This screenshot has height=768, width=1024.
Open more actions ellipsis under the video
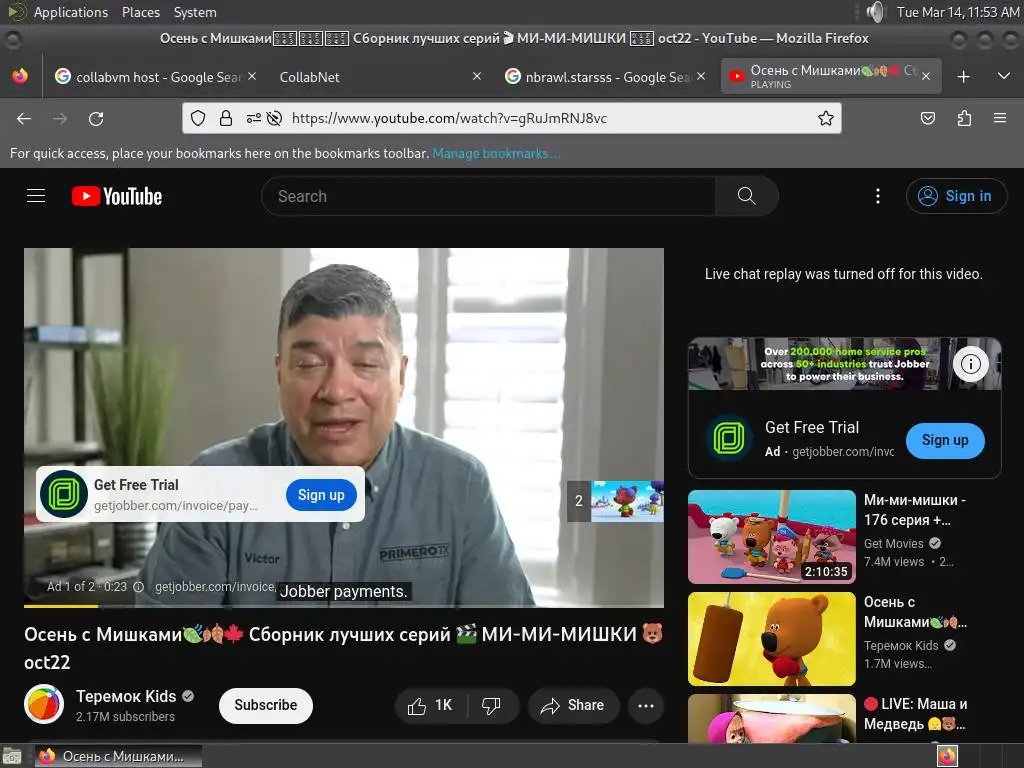point(646,705)
